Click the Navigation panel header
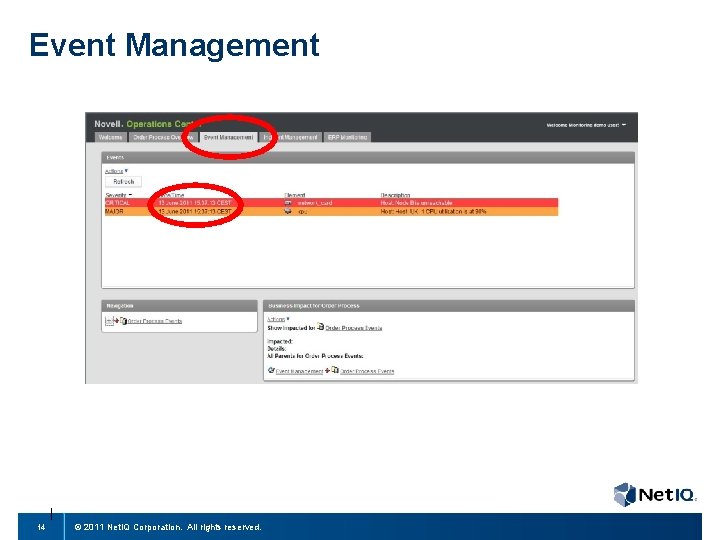Screen dimensions: 720x540 179,306
